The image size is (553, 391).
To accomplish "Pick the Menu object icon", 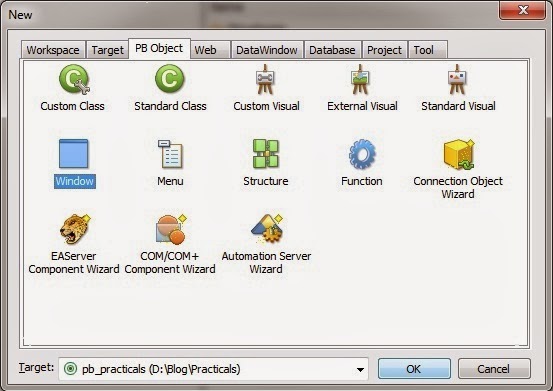I will pyautogui.click(x=170, y=154).
